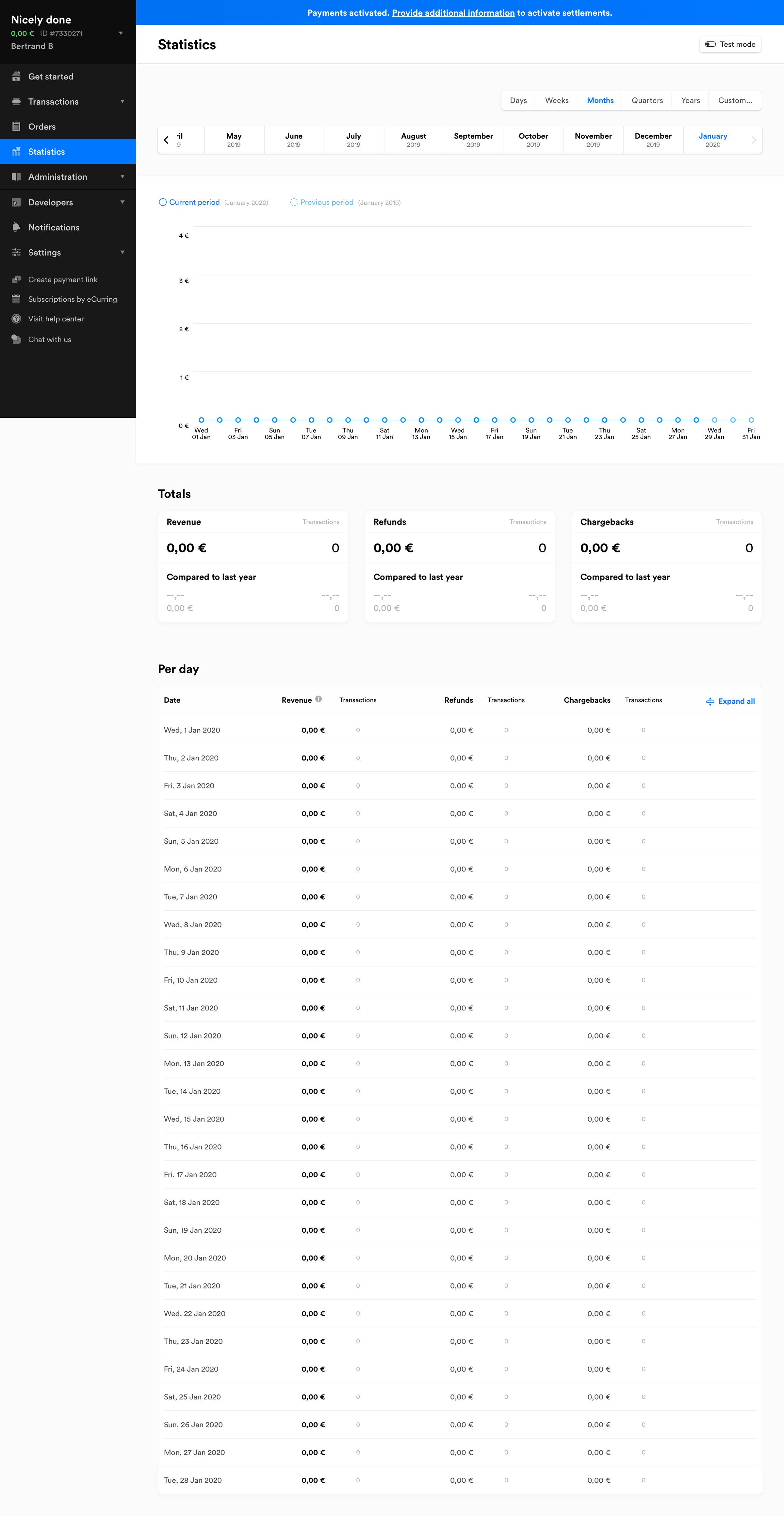Click Expand all in Per day table
784x1516 pixels.
pyautogui.click(x=730, y=701)
